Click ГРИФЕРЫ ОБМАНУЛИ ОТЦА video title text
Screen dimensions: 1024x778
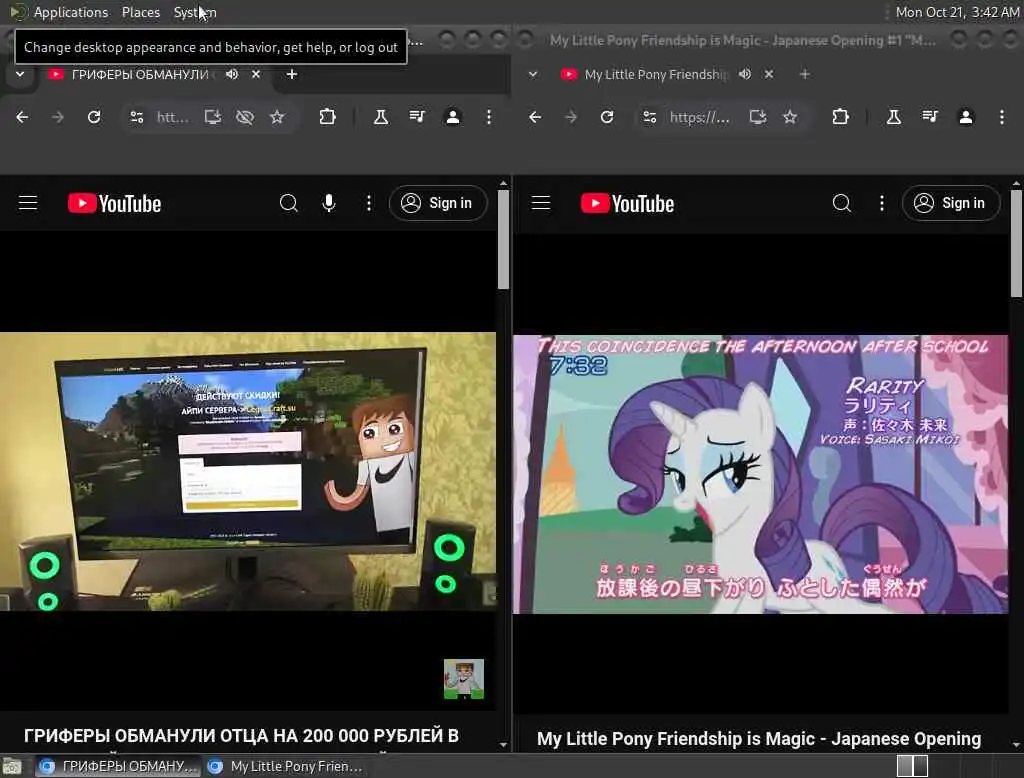click(241, 736)
